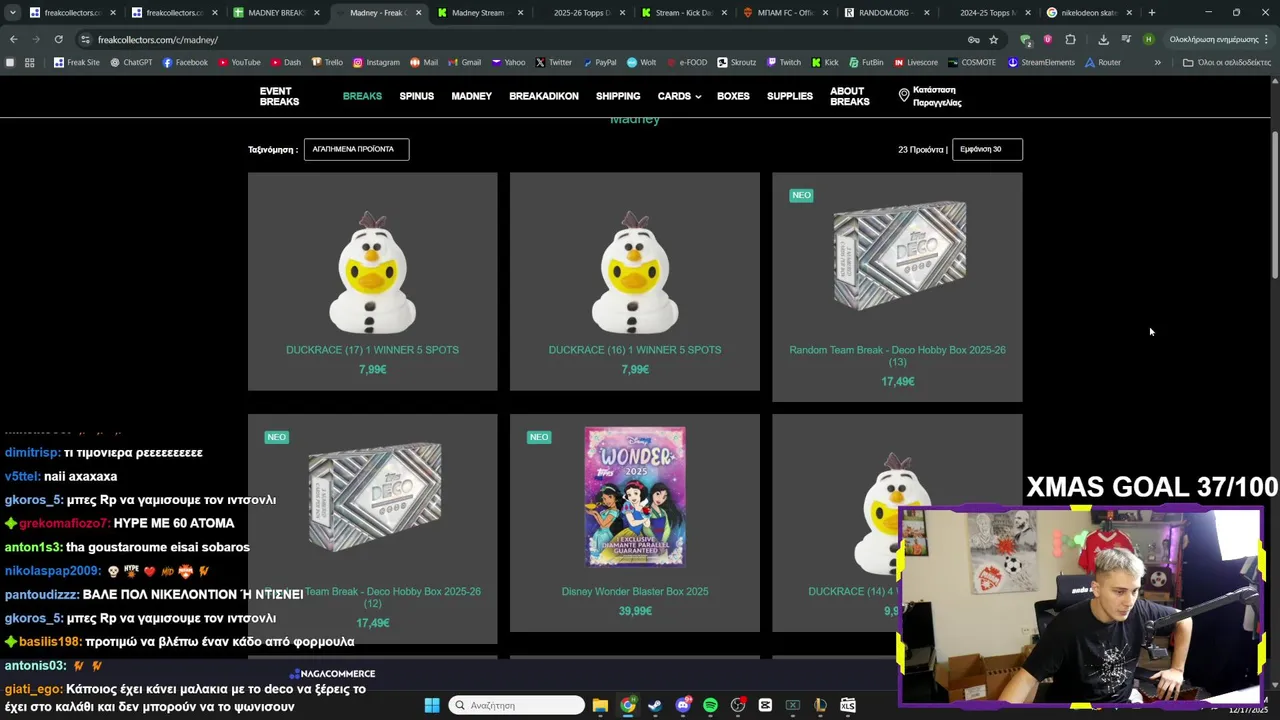Open a new browser tab

[1152, 13]
